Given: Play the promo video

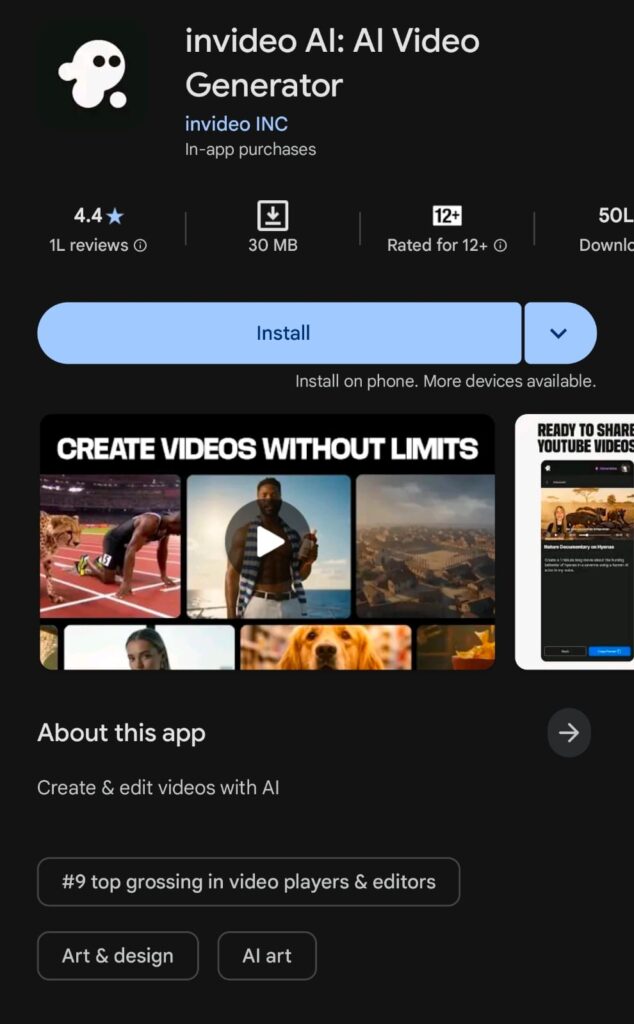Looking at the screenshot, I should (x=268, y=542).
